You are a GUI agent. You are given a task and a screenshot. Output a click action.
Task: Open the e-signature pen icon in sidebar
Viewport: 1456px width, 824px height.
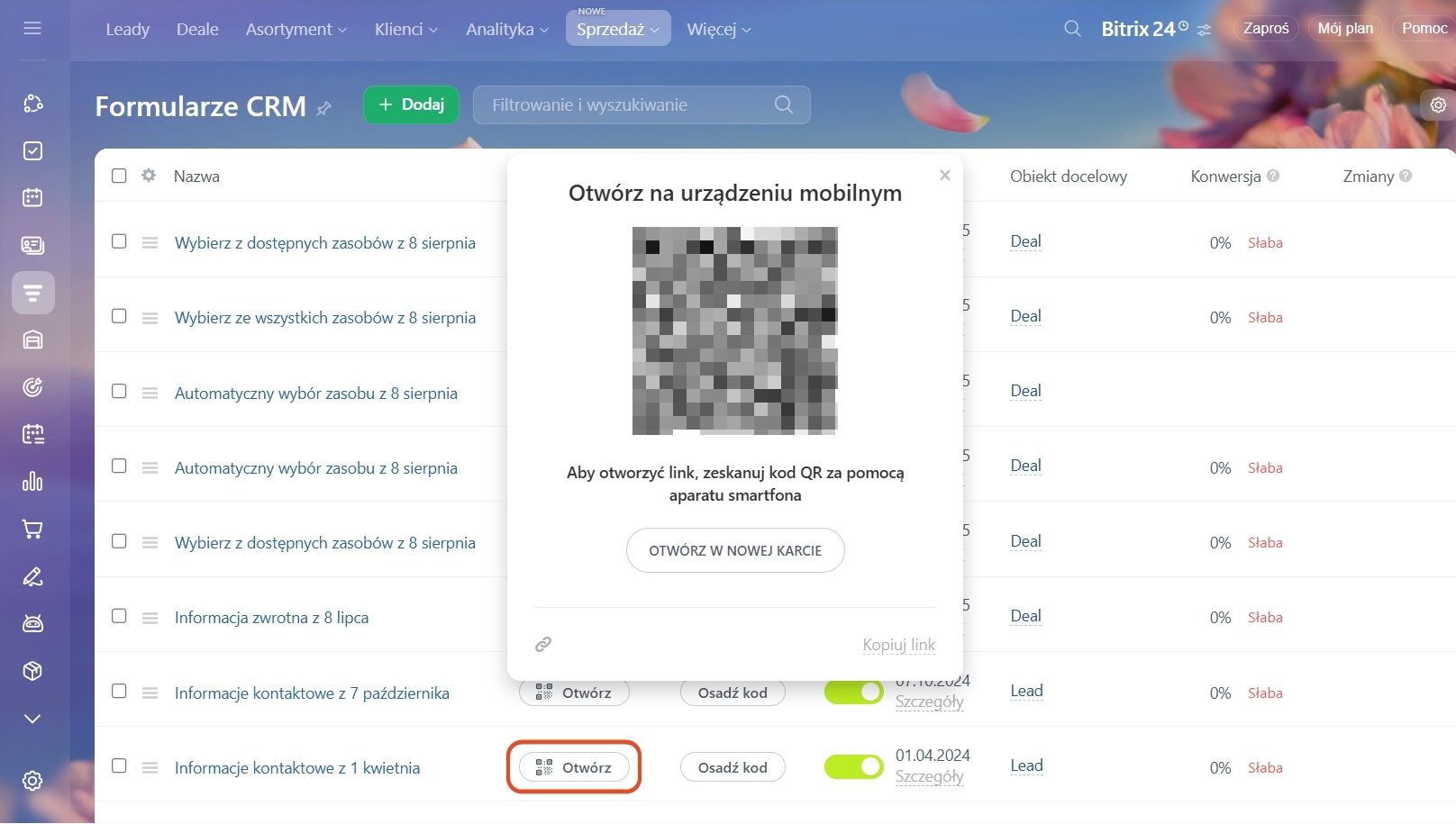point(32,576)
